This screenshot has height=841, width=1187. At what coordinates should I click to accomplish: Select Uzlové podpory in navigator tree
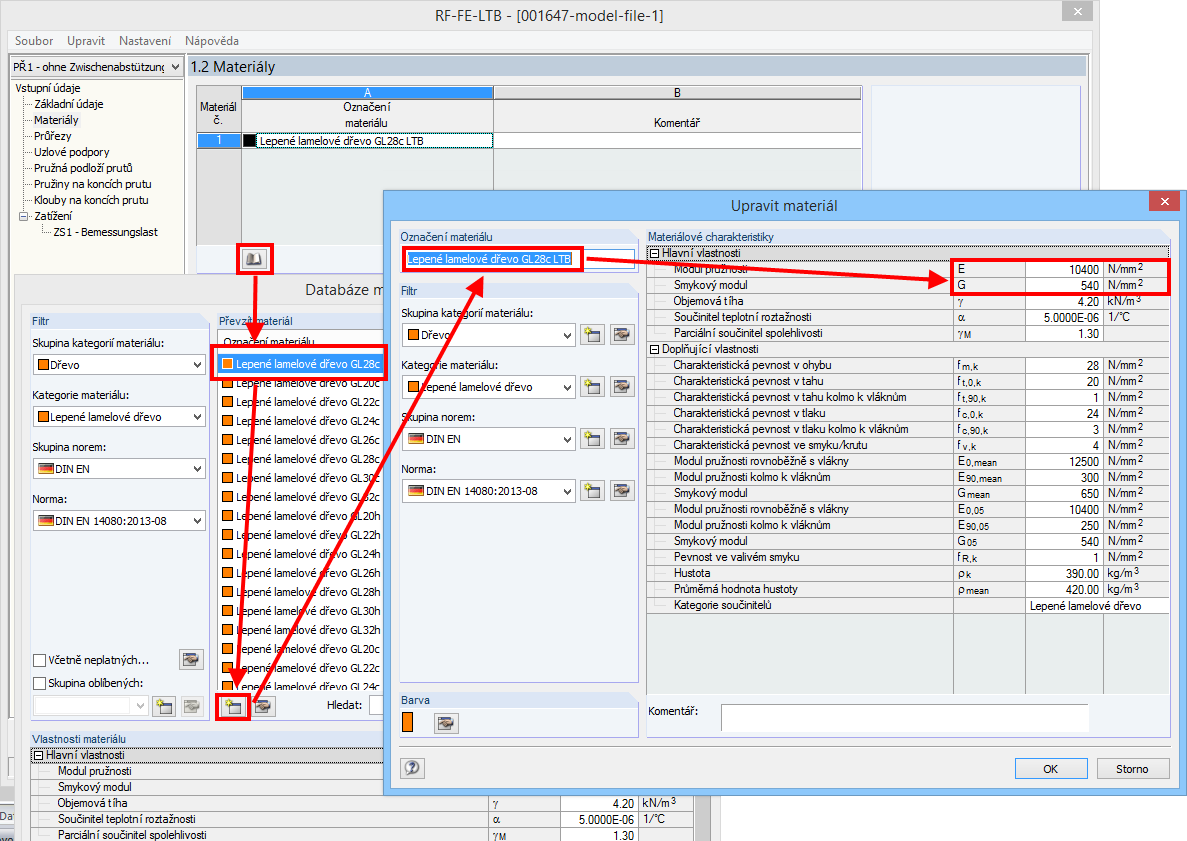[72, 151]
